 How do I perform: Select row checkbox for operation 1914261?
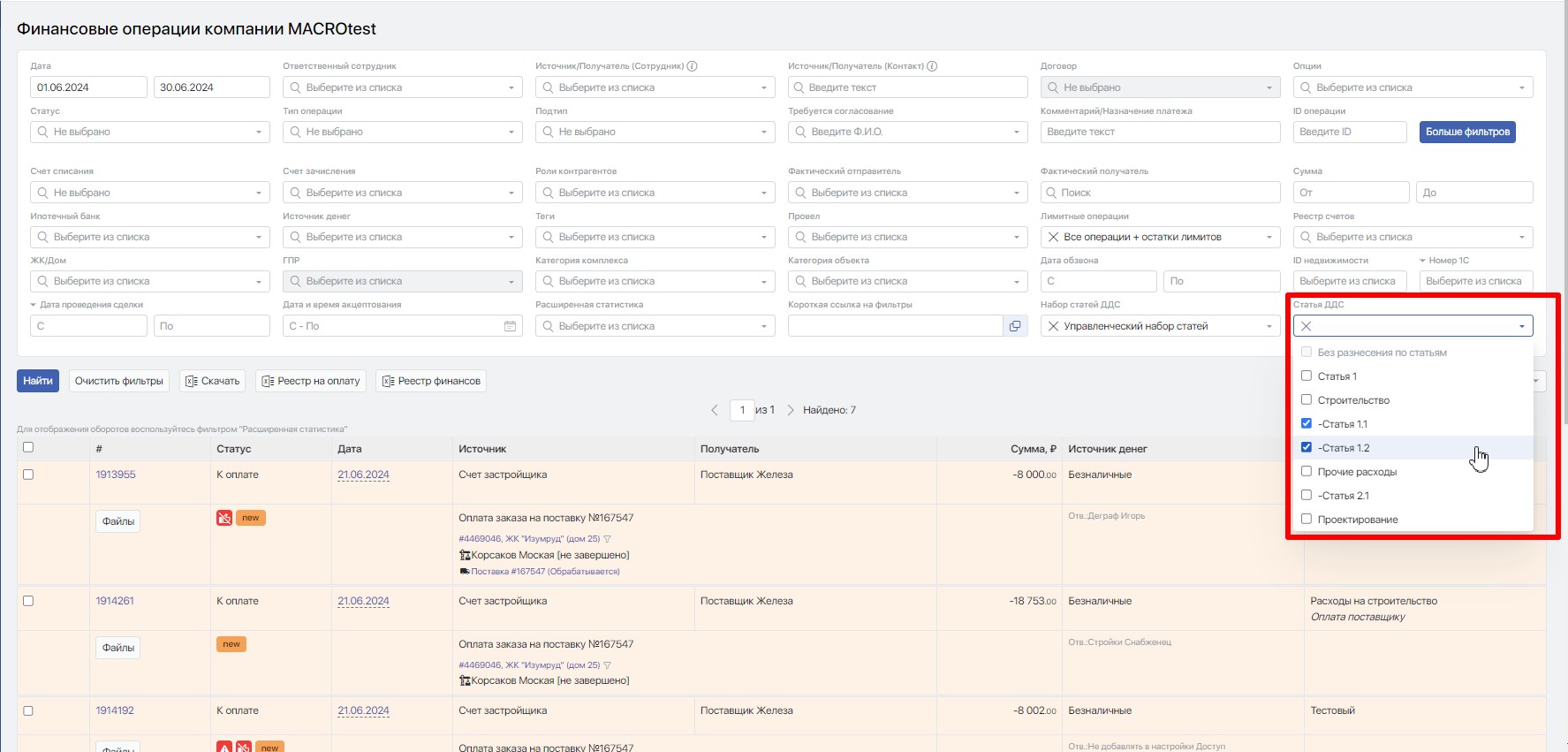pyautogui.click(x=28, y=601)
